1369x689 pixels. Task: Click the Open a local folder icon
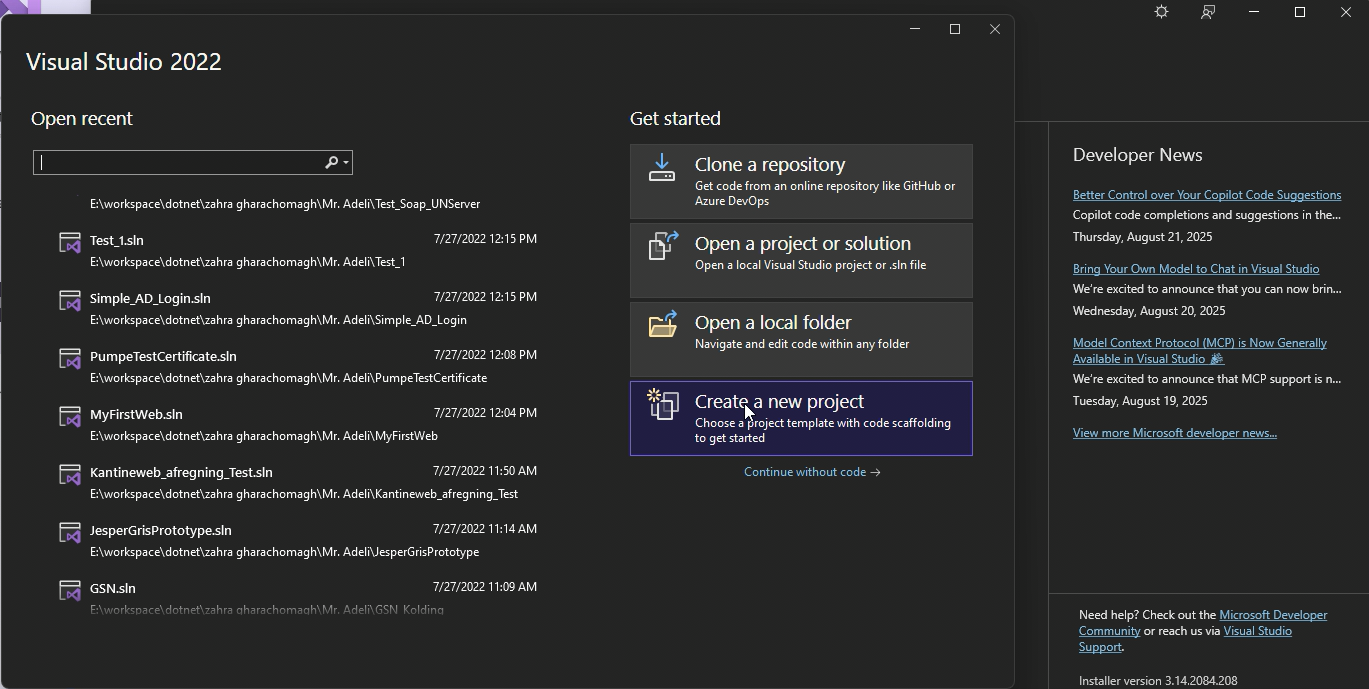pos(663,324)
